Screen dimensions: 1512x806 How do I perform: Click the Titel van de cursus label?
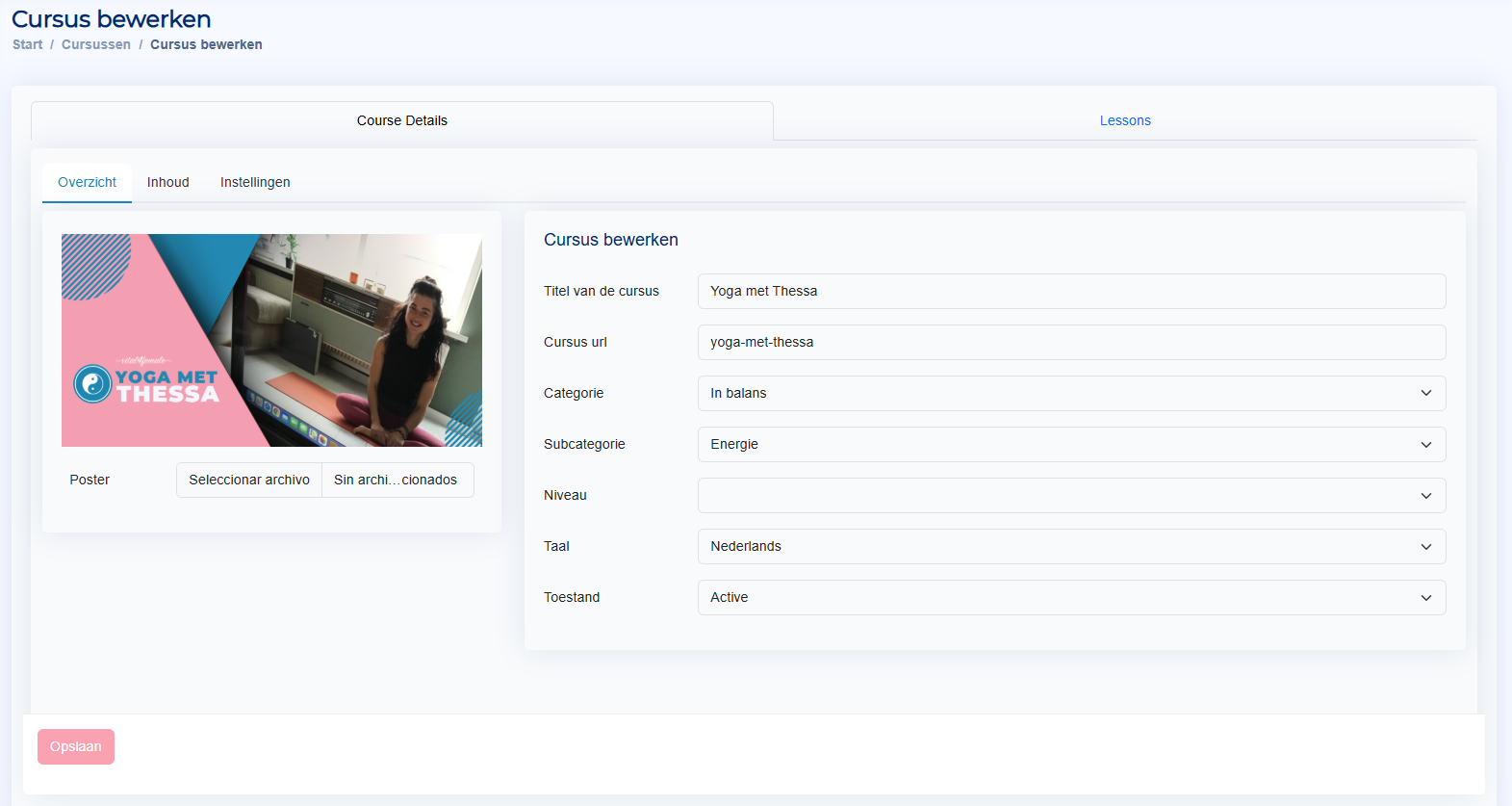click(x=602, y=291)
